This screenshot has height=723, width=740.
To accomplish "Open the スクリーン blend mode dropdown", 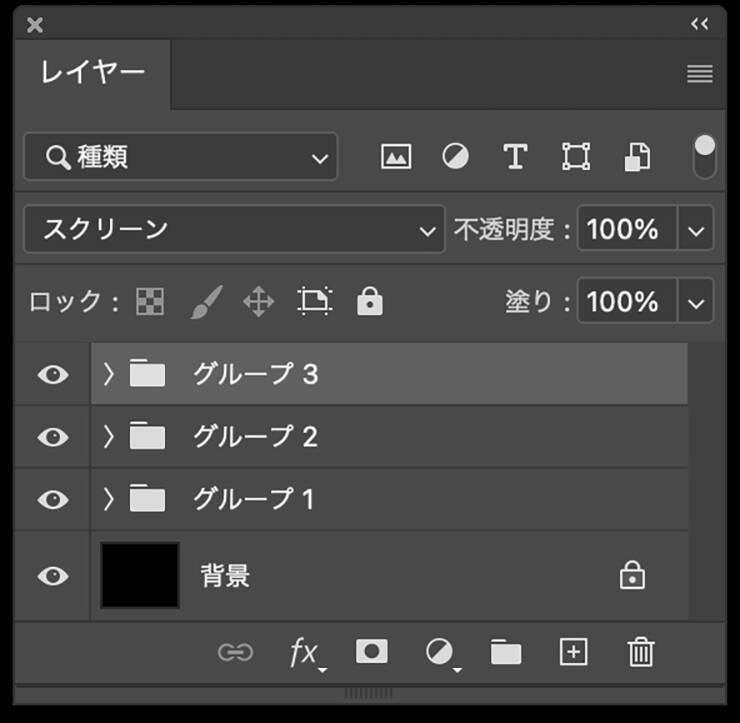I will click(x=234, y=230).
